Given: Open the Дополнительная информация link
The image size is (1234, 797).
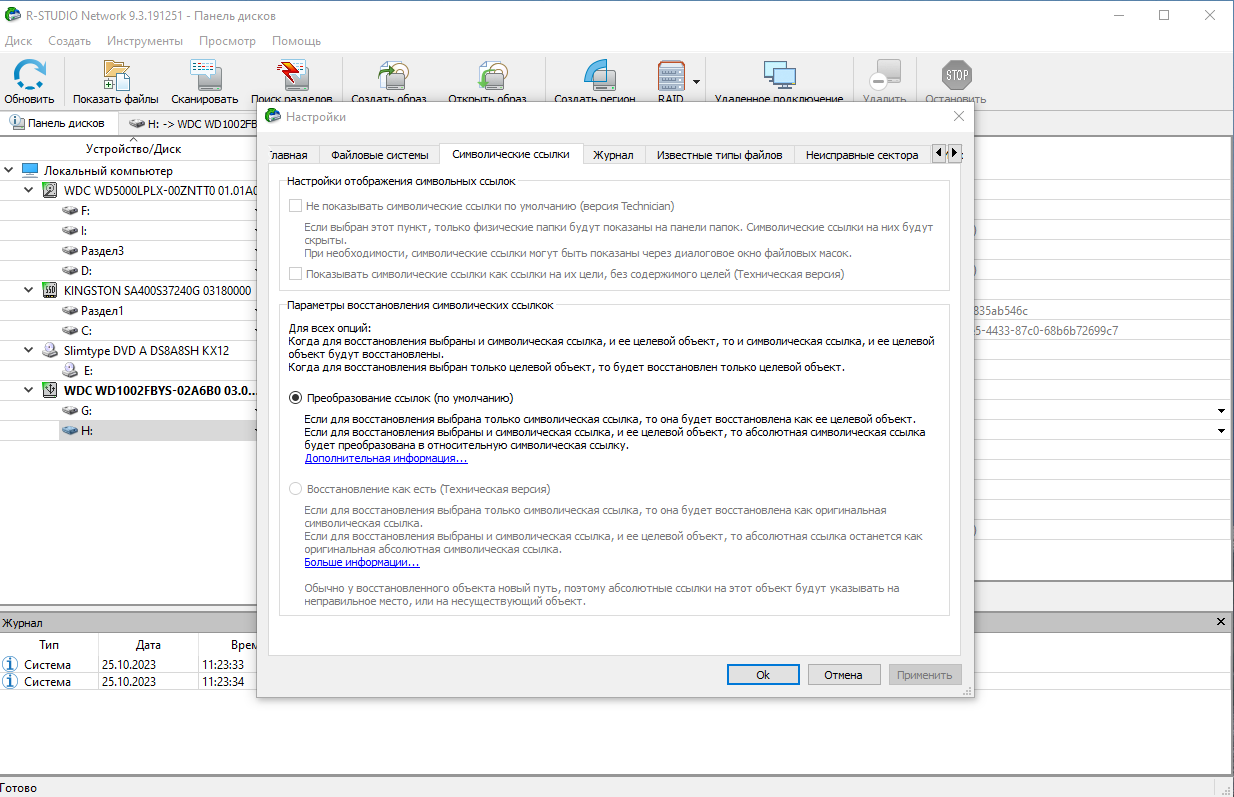Looking at the screenshot, I should (x=386, y=458).
